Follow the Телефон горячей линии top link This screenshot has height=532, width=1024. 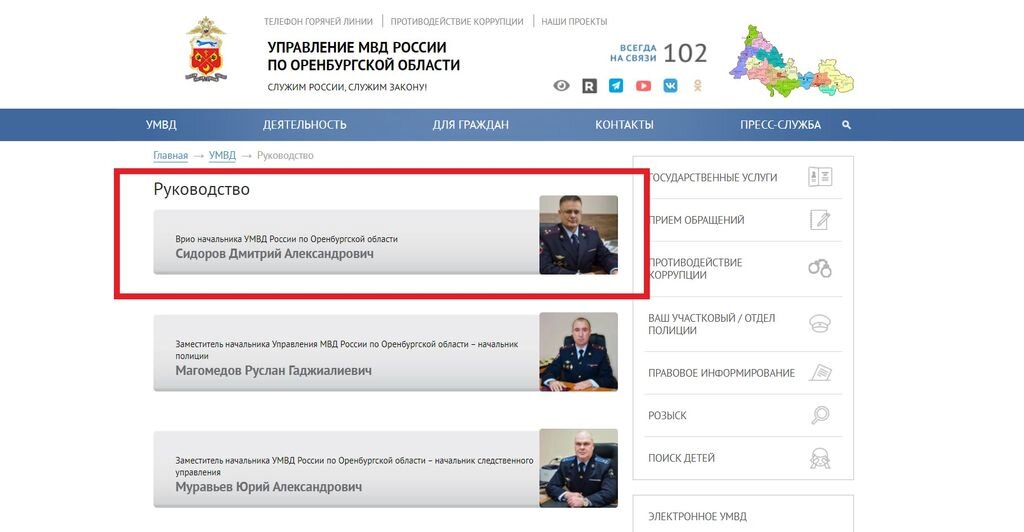[318, 22]
